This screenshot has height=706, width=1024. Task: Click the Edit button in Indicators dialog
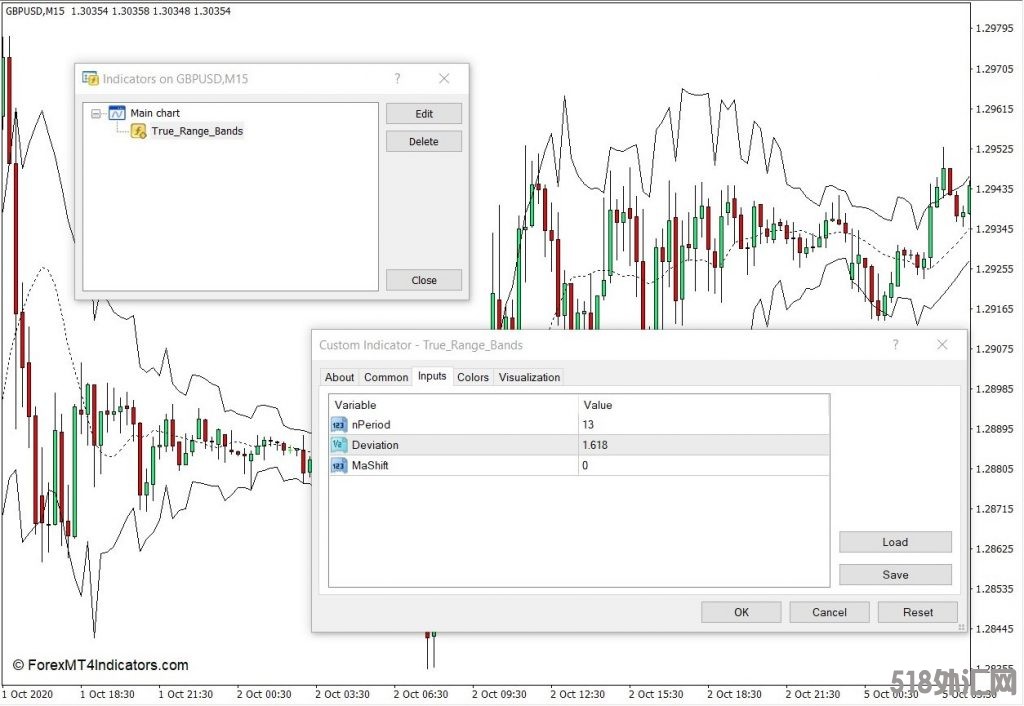click(424, 114)
